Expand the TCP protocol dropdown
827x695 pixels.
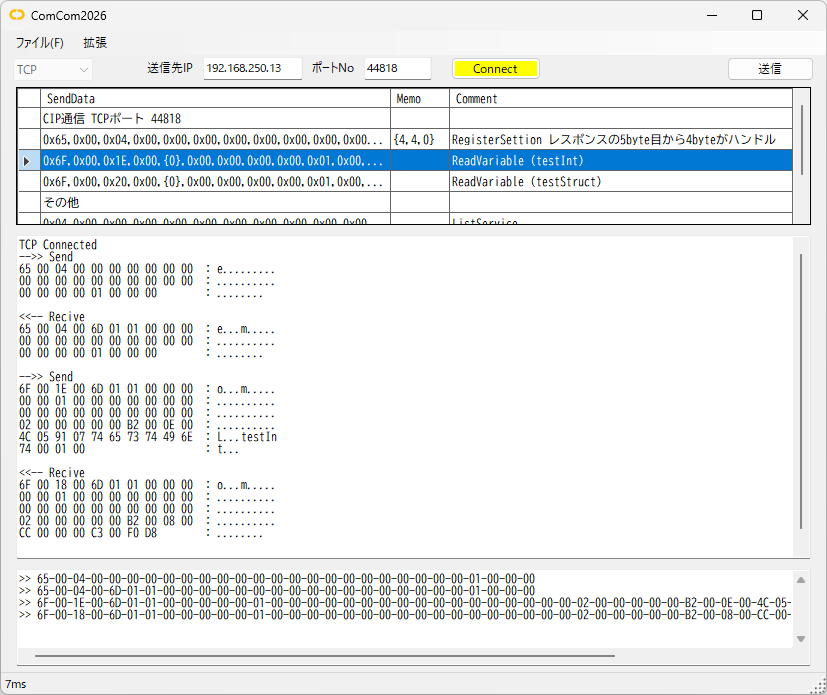coord(52,70)
